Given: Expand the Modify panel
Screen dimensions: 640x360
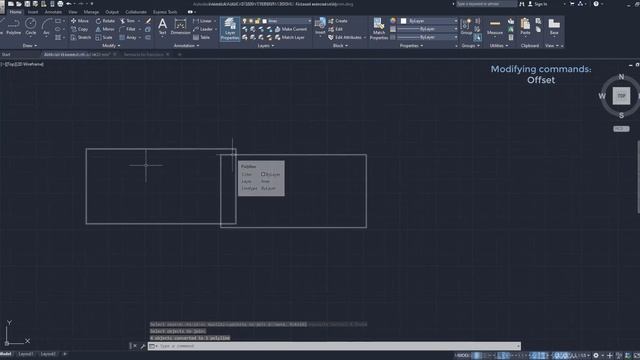Looking at the screenshot, I should coord(111,46).
